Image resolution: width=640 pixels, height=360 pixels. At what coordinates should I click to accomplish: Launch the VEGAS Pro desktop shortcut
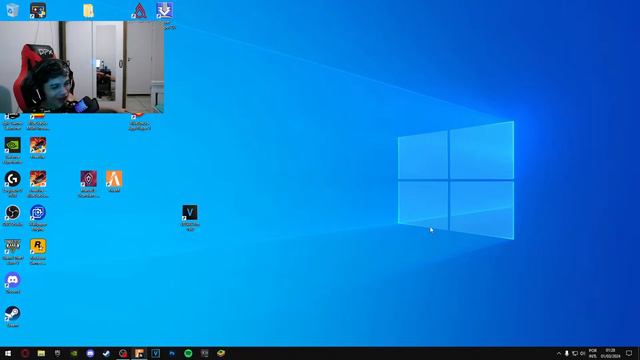(x=190, y=218)
